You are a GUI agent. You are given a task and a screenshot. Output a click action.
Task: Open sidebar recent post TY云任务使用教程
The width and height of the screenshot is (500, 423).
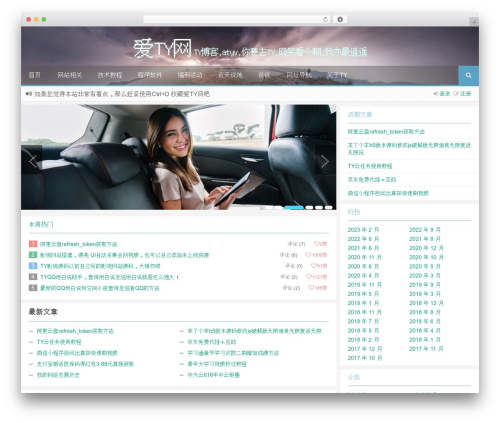[370, 166]
